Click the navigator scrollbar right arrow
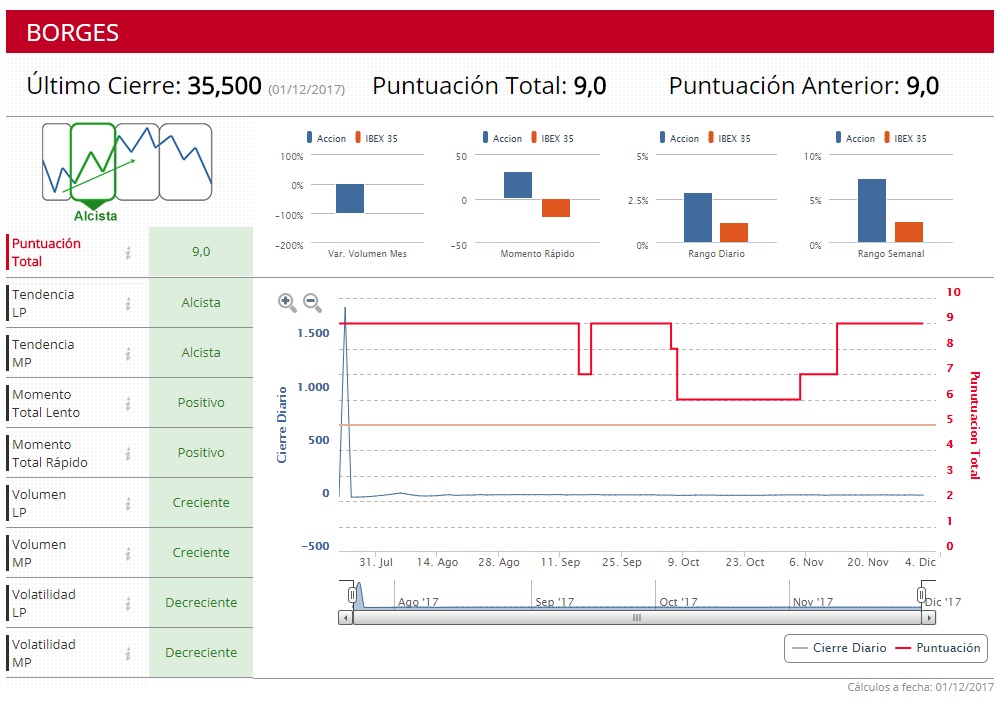The image size is (999, 701). 927,618
